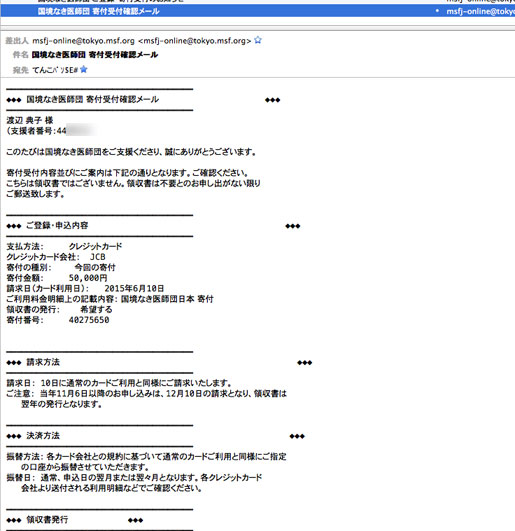Image resolution: width=515 pixels, height=531 pixels.
Task: Click the thank-you sentence このたびは国境なき医師団
Action: [x=131, y=152]
